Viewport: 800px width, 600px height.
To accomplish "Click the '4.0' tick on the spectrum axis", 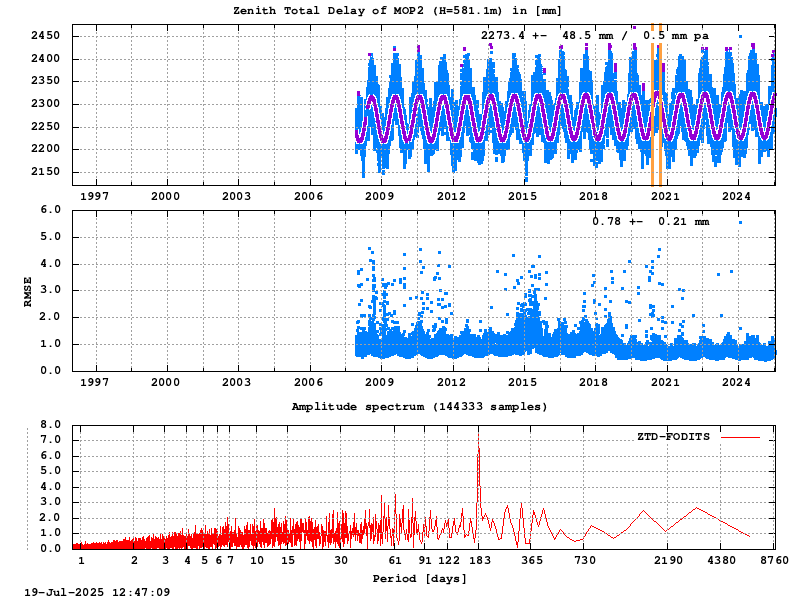I will pos(51,487).
